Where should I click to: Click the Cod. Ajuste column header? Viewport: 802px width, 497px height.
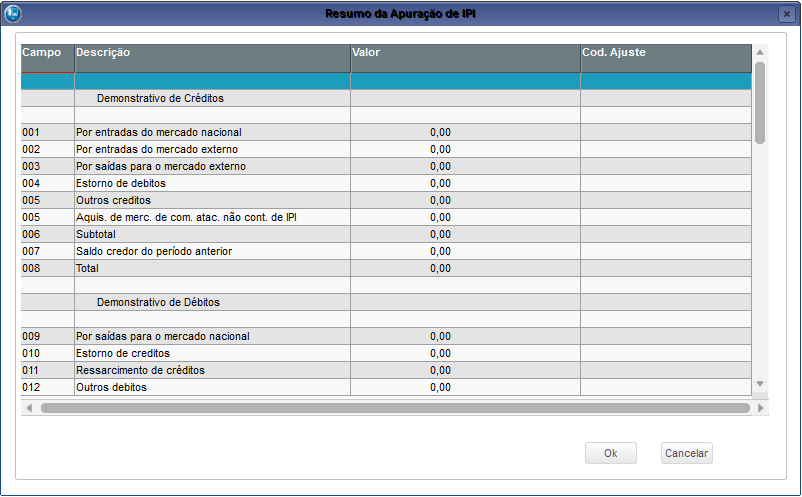pyautogui.click(x=666, y=58)
